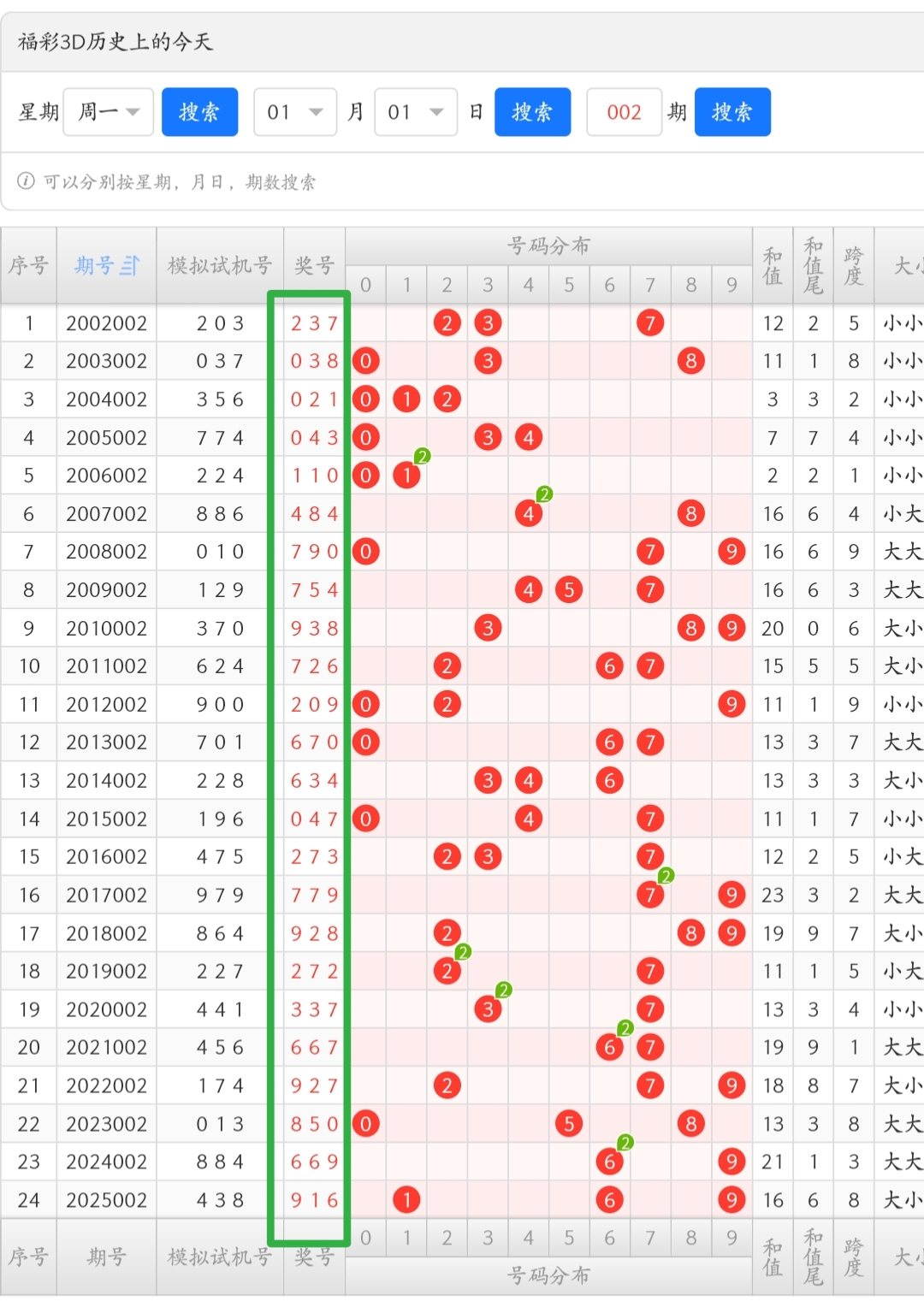Click red ball 5 in row 2009002

(x=569, y=590)
